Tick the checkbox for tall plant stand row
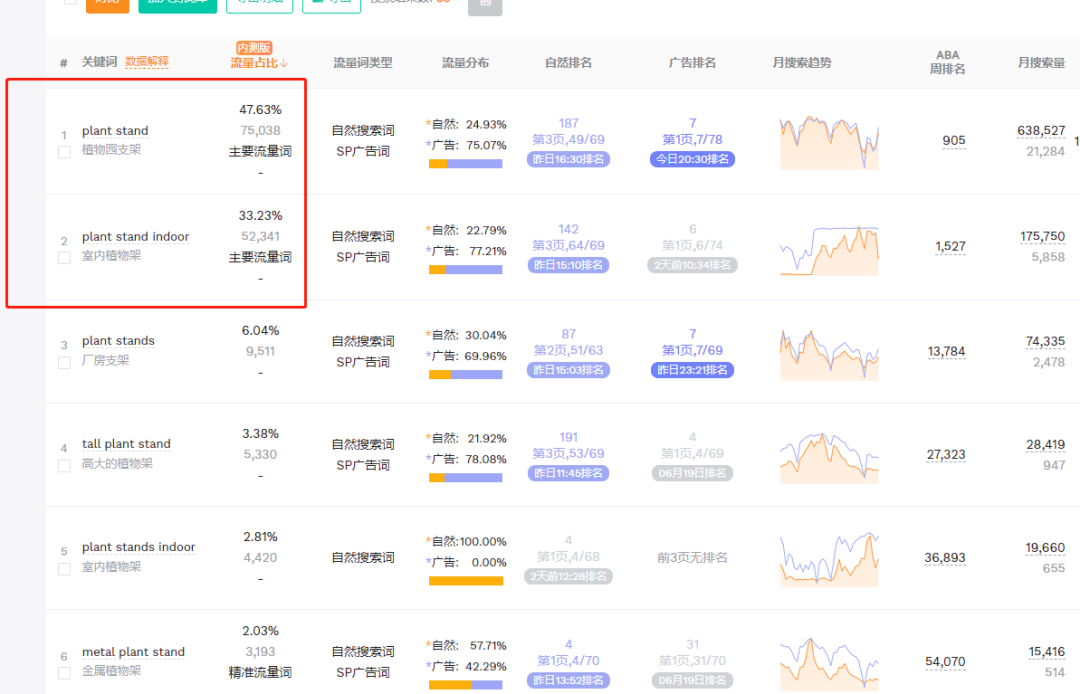The height and width of the screenshot is (694, 1080). point(64,466)
